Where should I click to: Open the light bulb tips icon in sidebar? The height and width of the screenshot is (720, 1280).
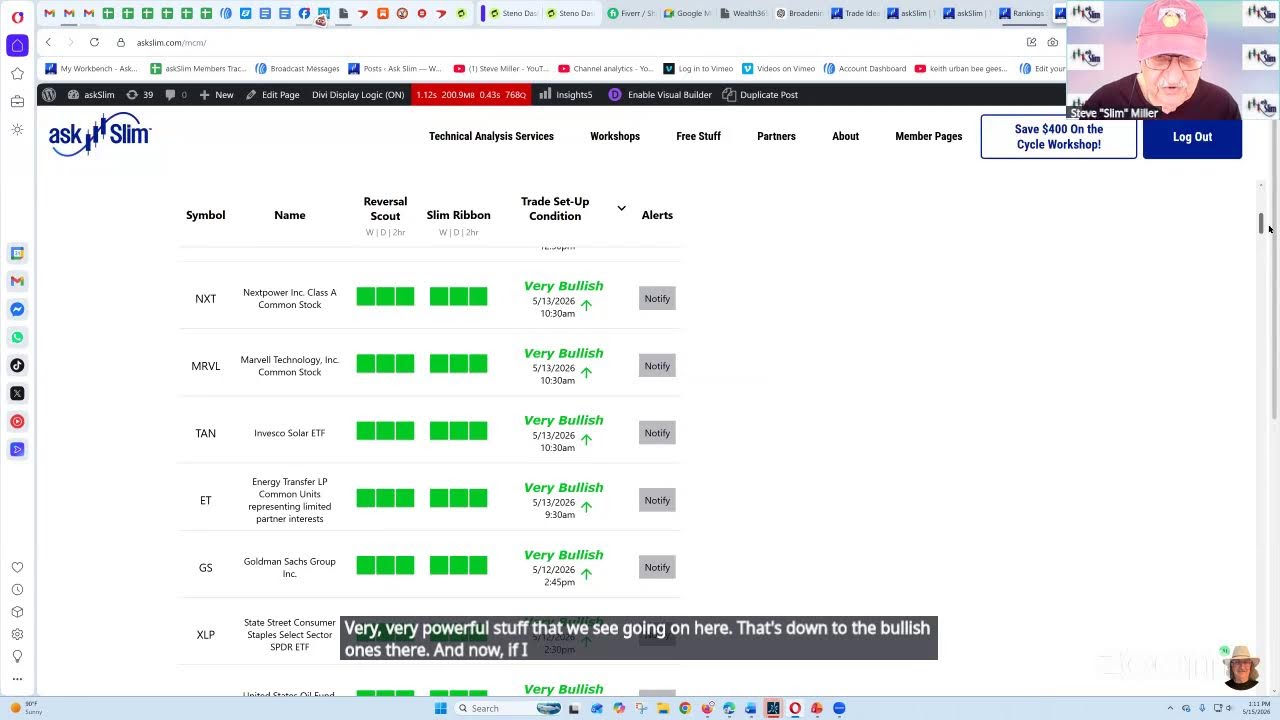pos(17,656)
